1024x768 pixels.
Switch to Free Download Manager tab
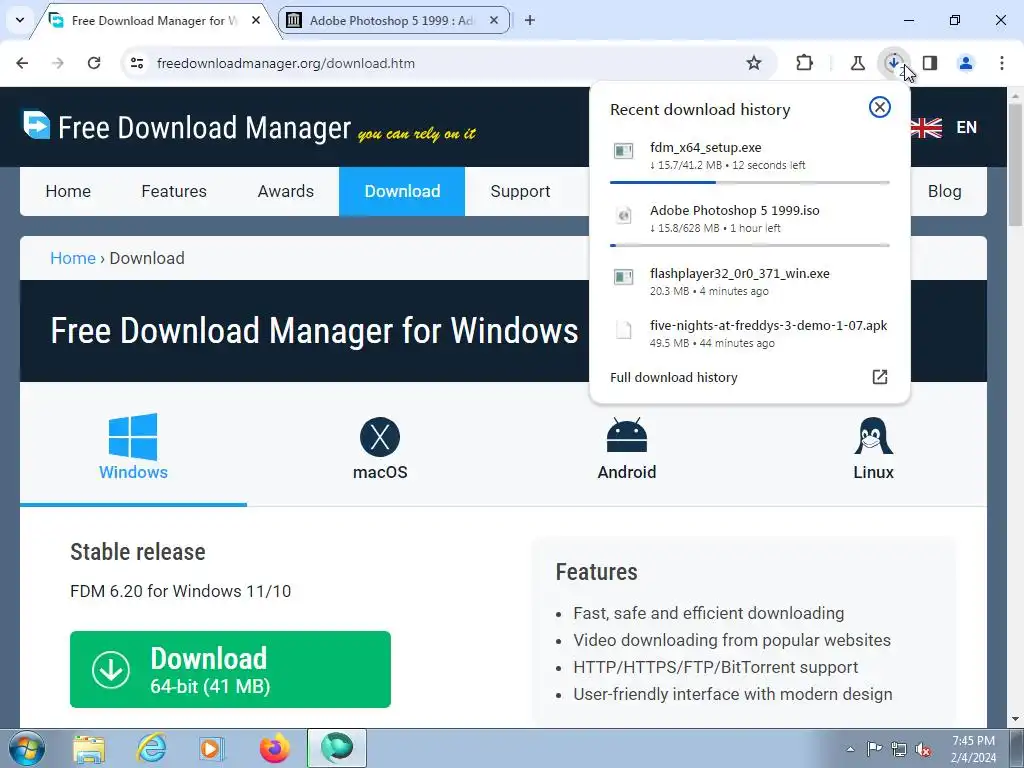pyautogui.click(x=155, y=21)
